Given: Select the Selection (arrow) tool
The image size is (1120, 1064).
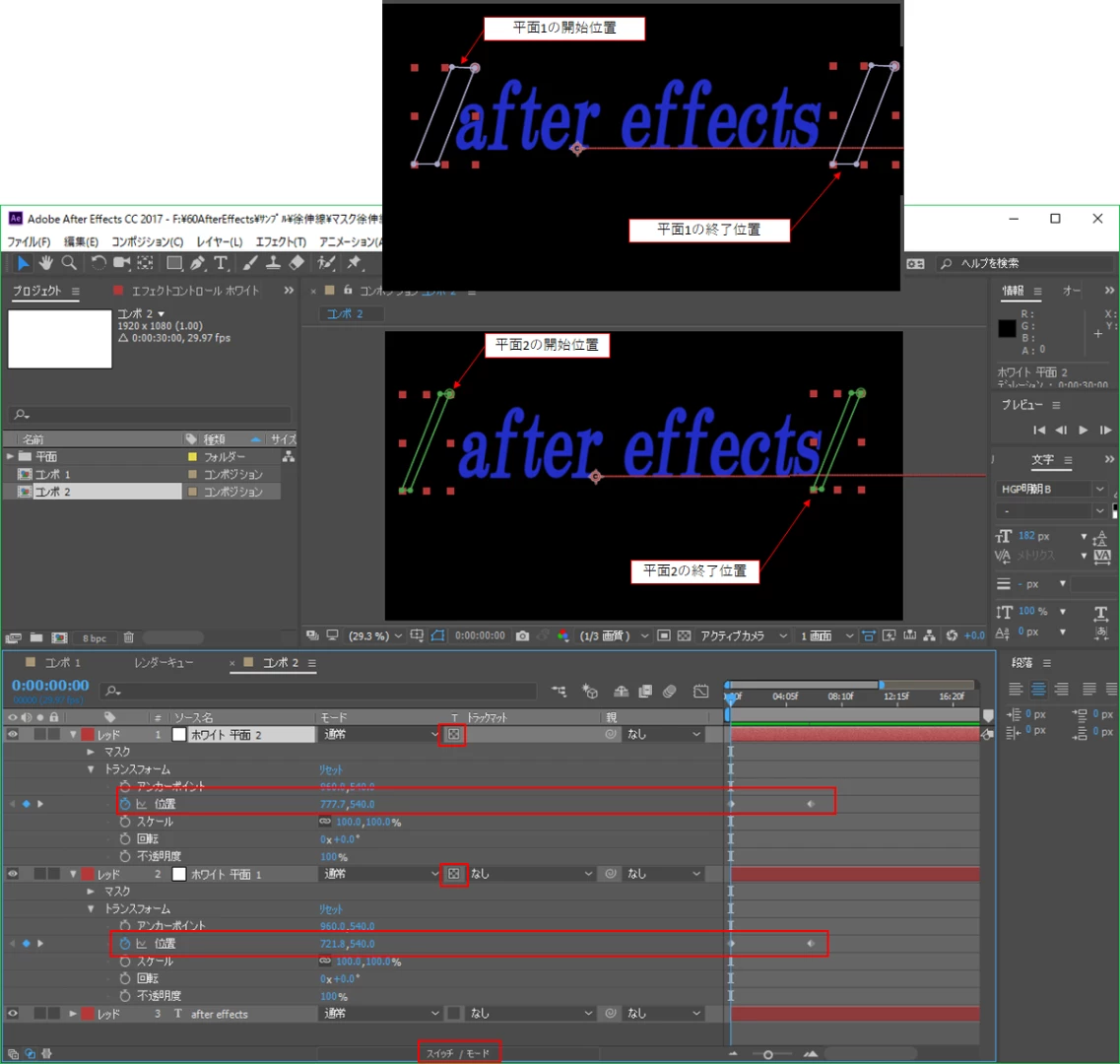Looking at the screenshot, I should point(23,263).
